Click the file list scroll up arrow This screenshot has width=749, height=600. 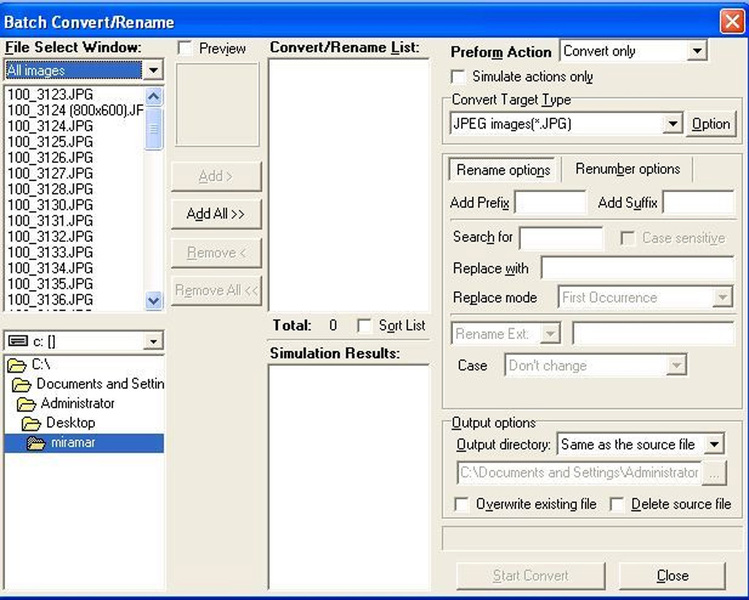pyautogui.click(x=153, y=97)
